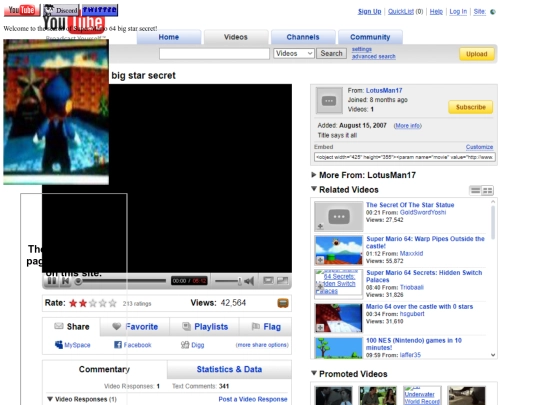Click the Search button
This screenshot has height=405, width=540.
(331, 53)
